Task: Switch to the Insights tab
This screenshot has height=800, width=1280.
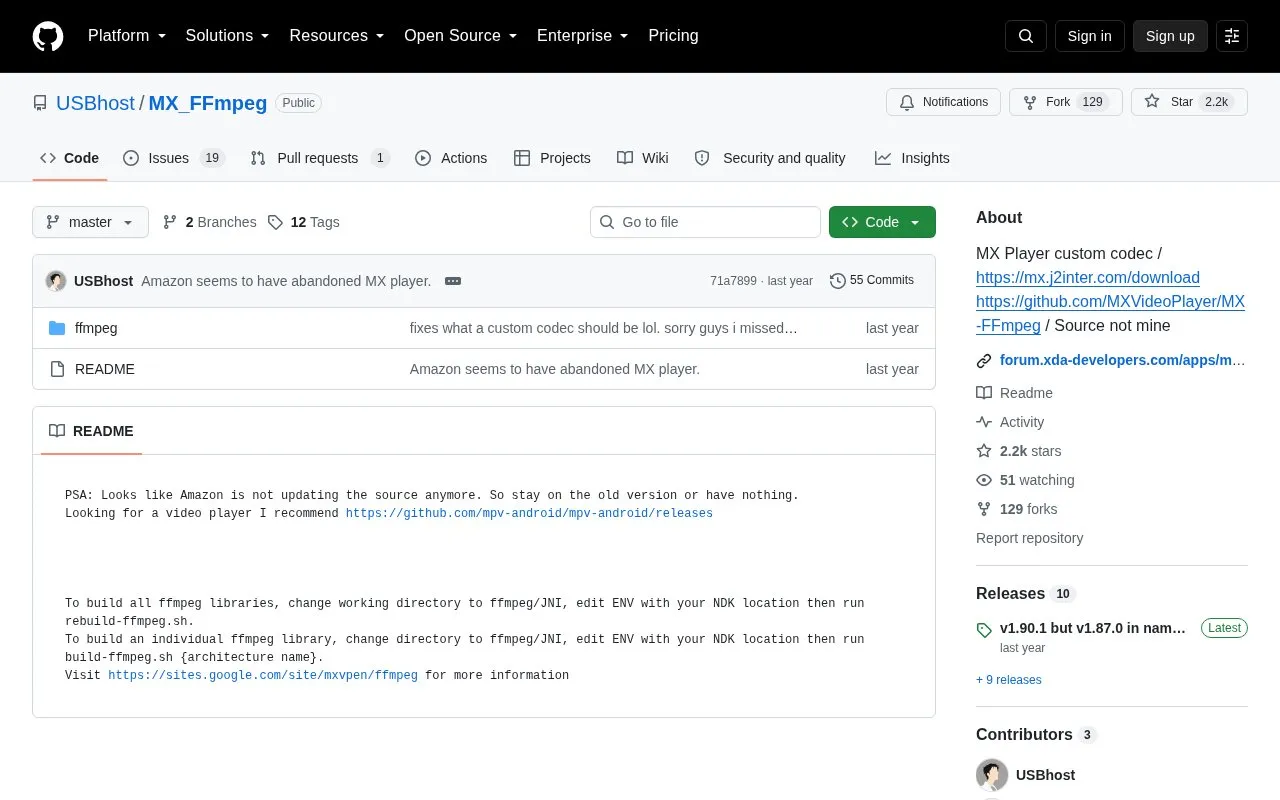Action: [x=912, y=158]
